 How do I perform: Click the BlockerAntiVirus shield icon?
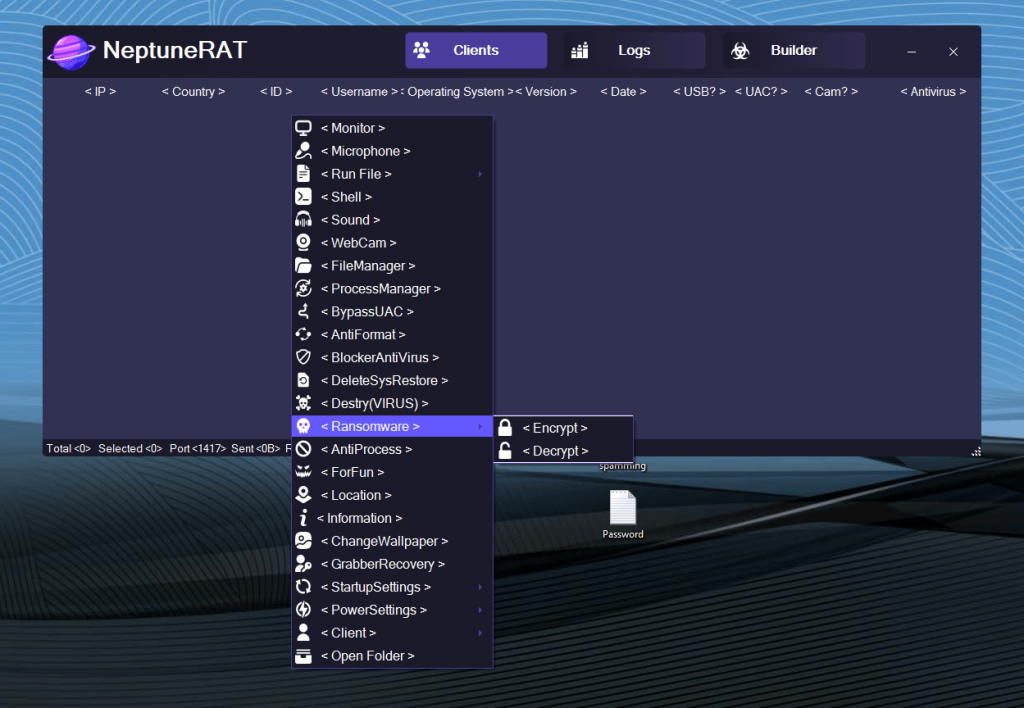[x=303, y=357]
